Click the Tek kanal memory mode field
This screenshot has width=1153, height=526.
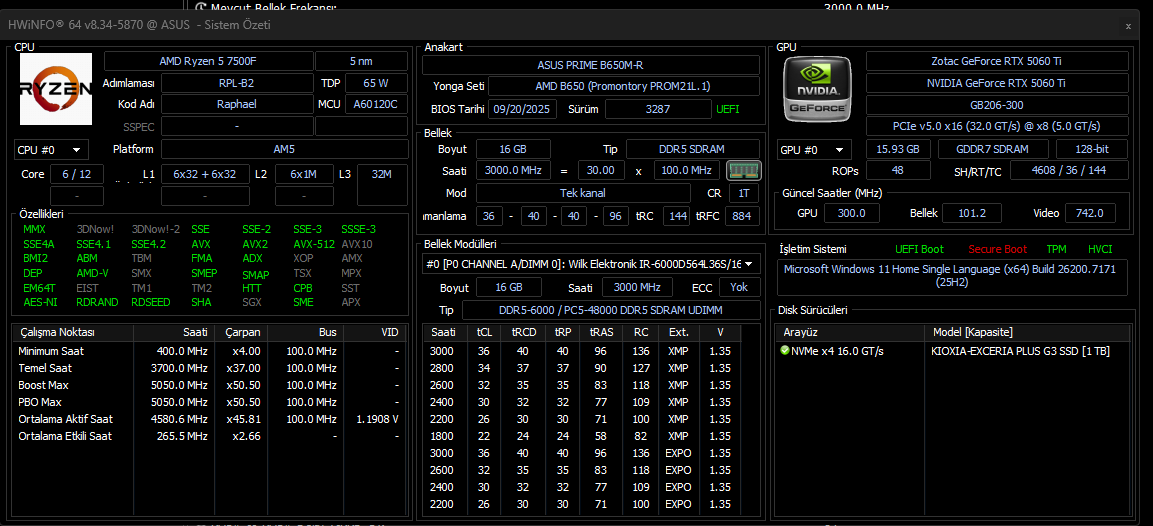(583, 193)
